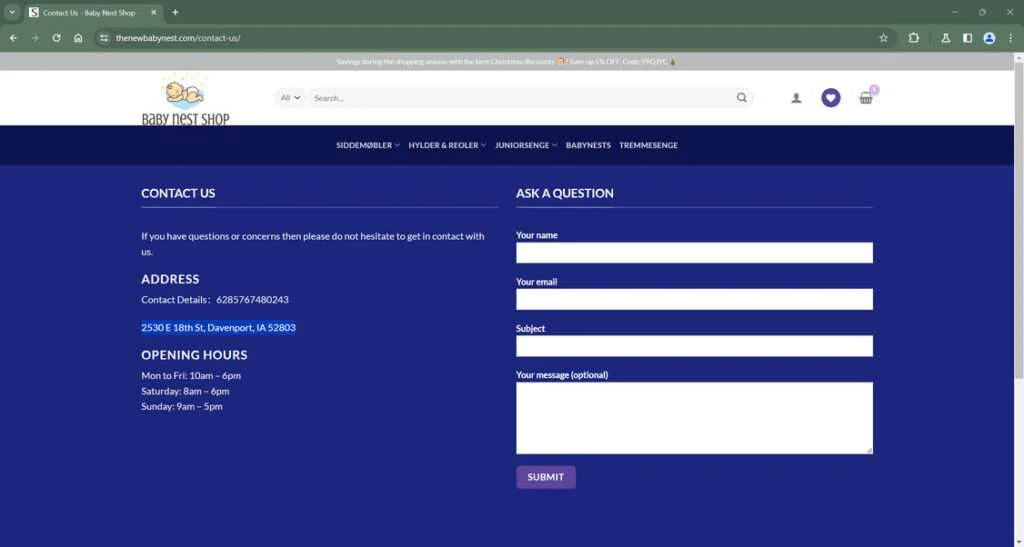Click the Baby Nest Shop logo
Screen dimensions: 1024x547
pos(185,99)
